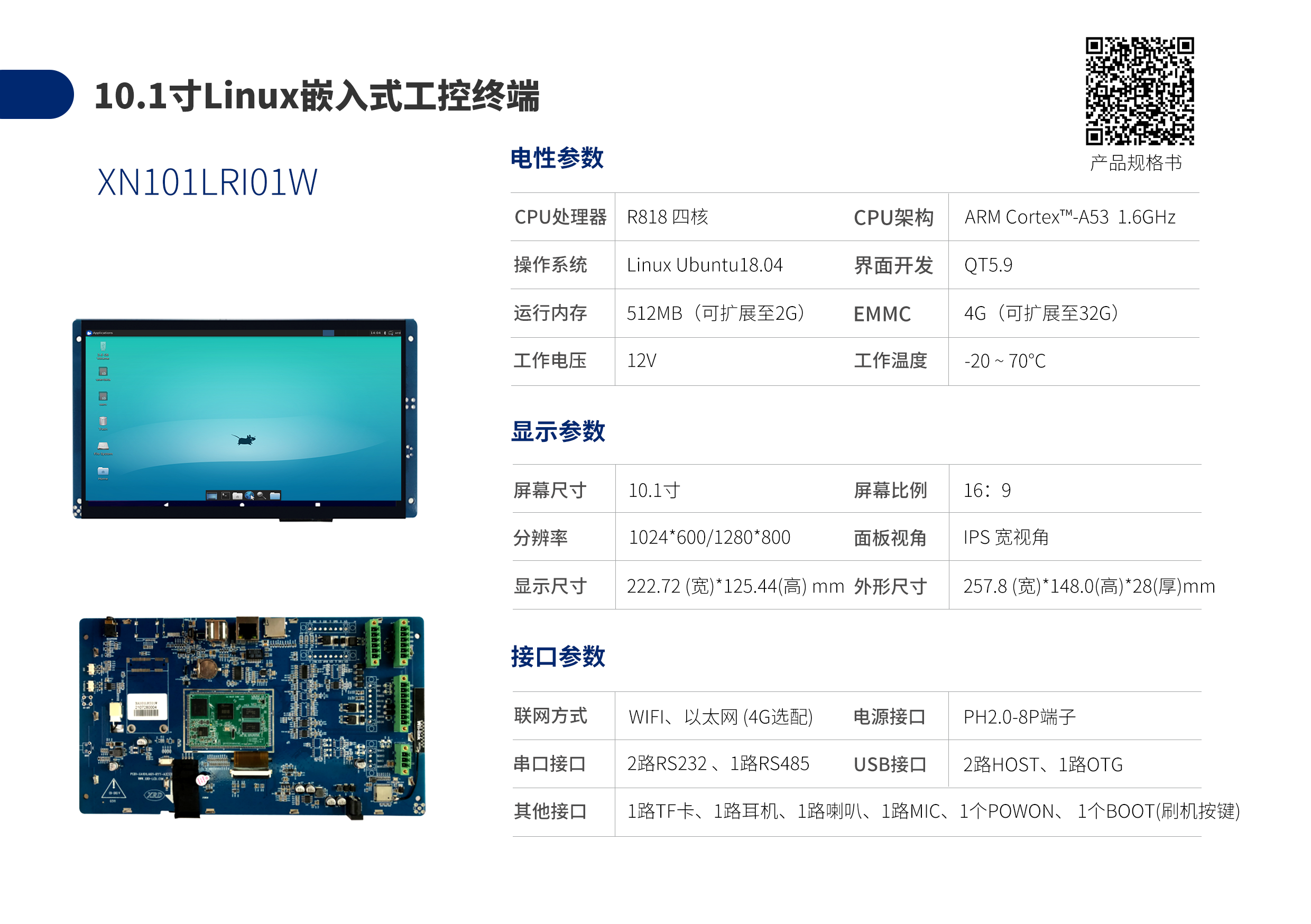Screen dimensions: 1311x924
Task: Click the ARM Cortex-A53 1.6GHz value
Action: [1070, 217]
